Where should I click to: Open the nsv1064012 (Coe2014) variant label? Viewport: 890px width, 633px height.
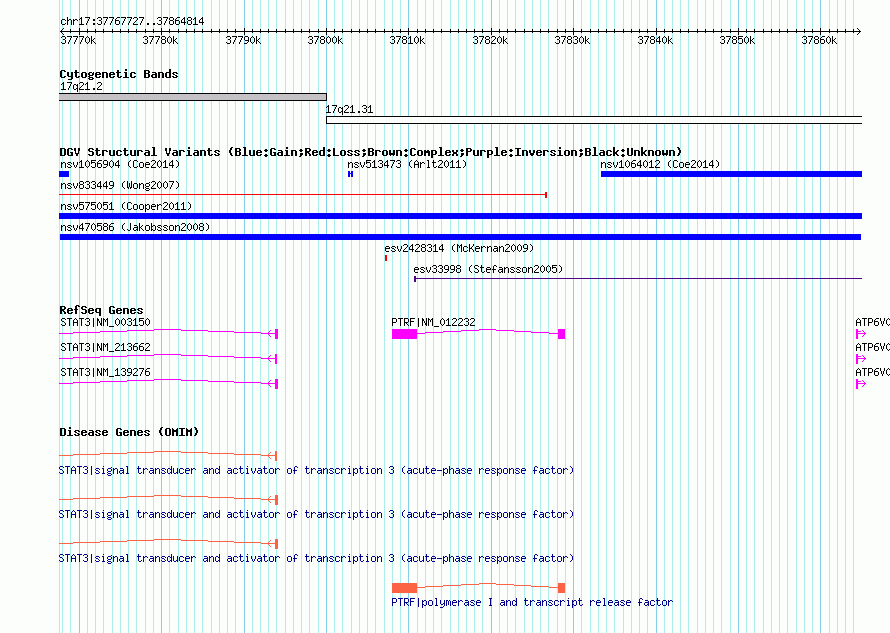660,164
